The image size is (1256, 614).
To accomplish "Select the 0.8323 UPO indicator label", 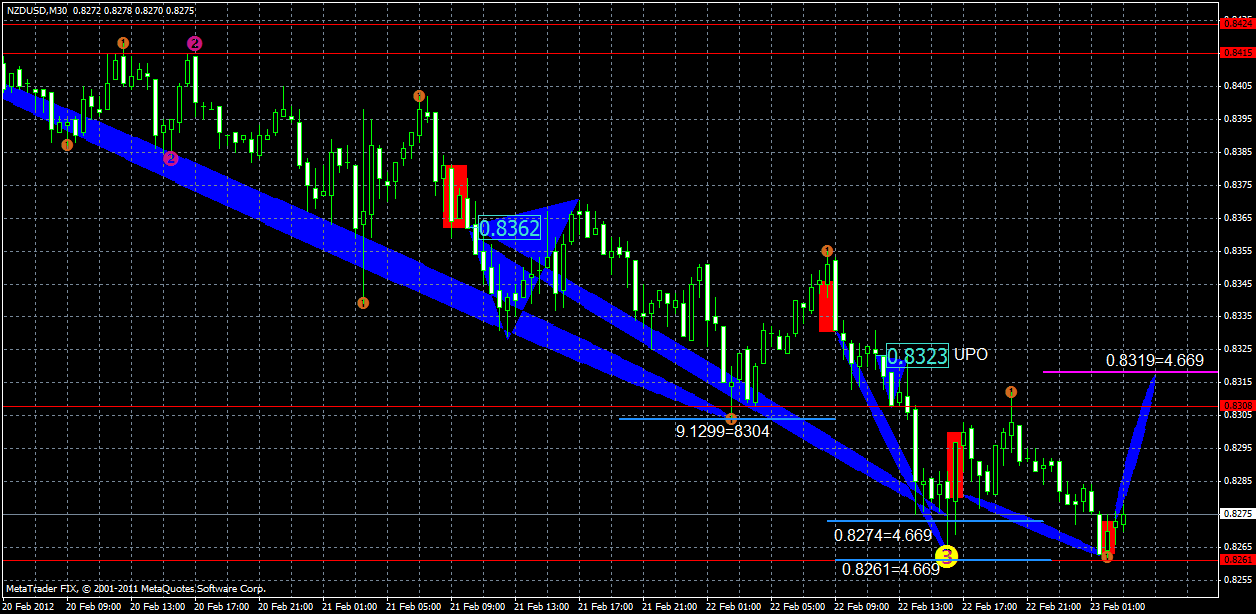I will click(x=916, y=354).
